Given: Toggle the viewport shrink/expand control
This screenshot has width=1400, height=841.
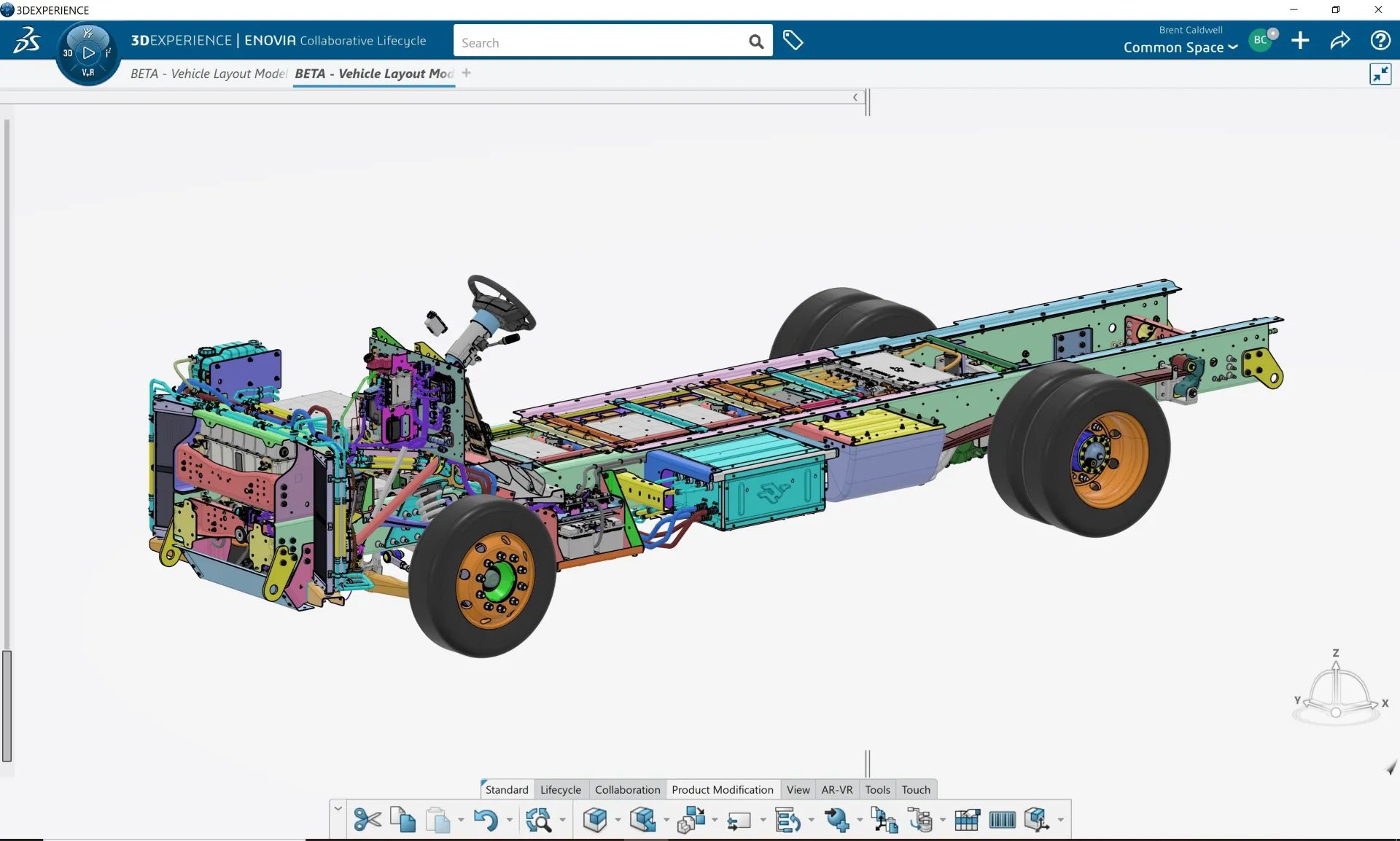Looking at the screenshot, I should pos(1380,74).
